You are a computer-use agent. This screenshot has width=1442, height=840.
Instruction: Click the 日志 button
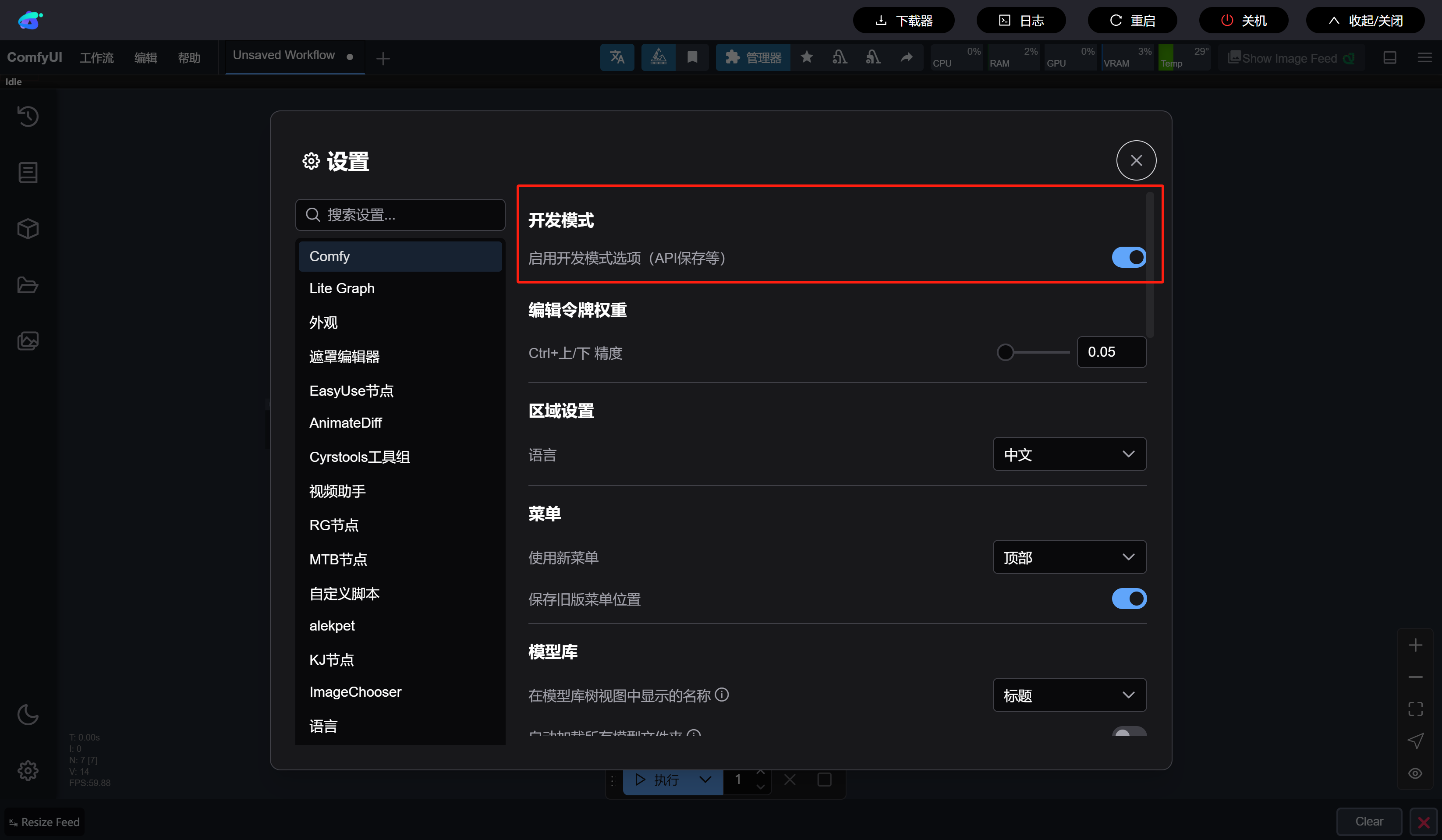(1021, 21)
